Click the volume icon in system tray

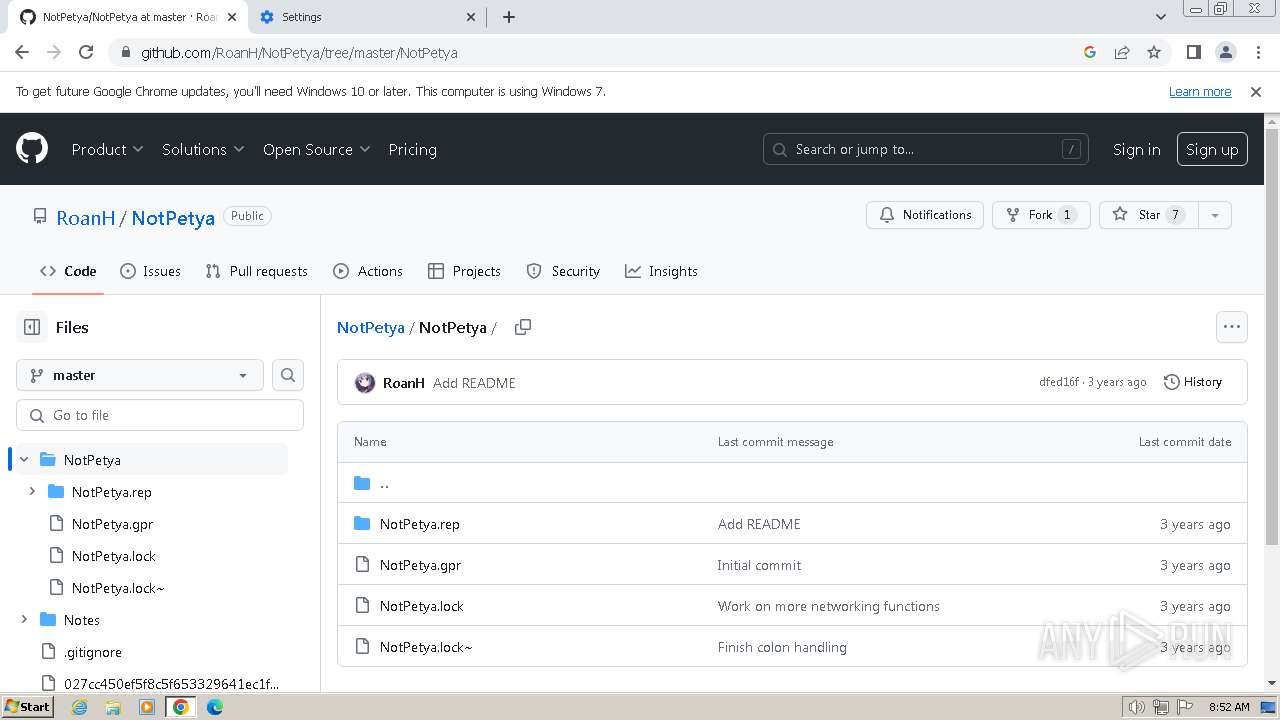pos(1136,707)
